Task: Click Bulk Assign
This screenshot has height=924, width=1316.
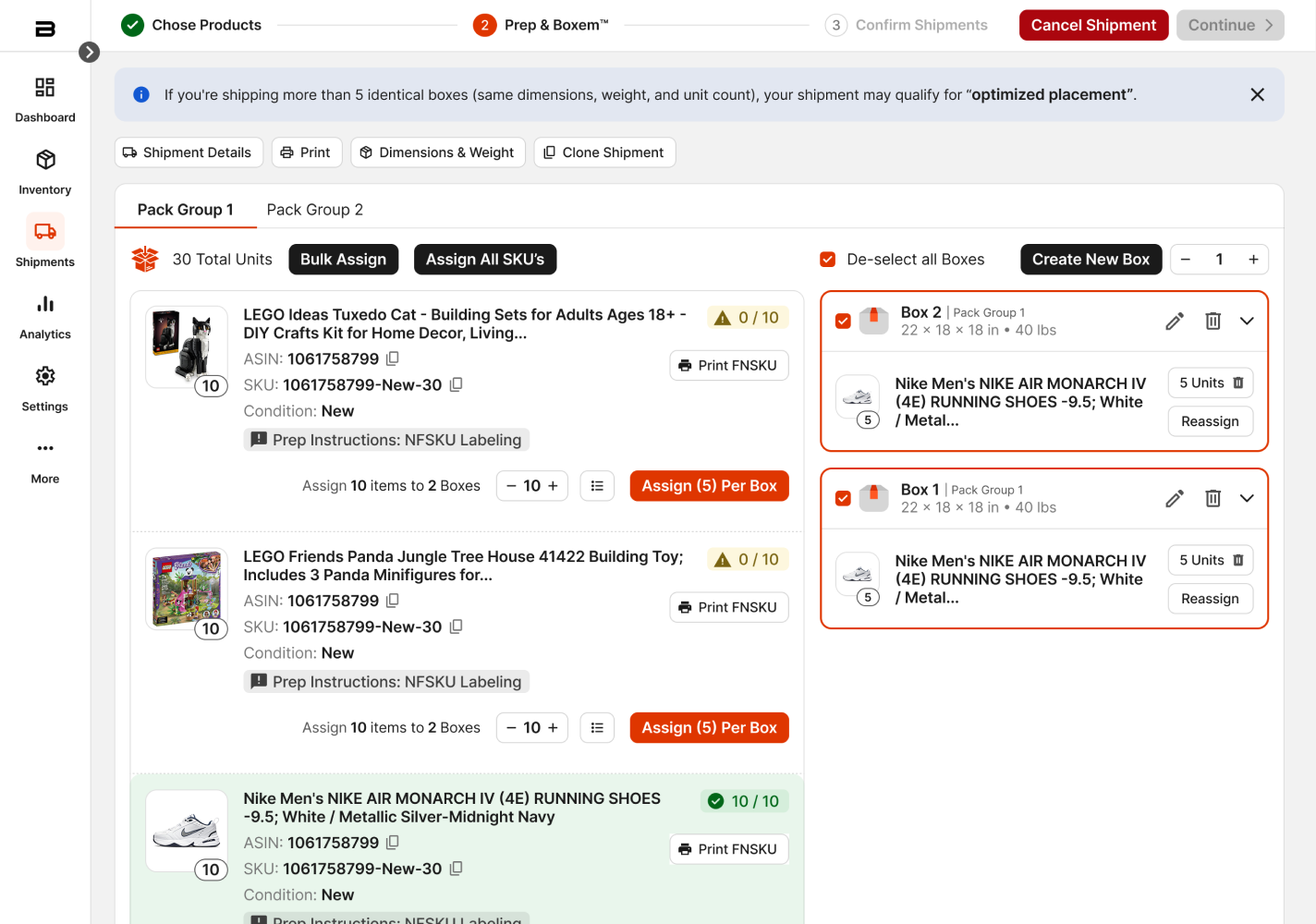Action: tap(344, 260)
